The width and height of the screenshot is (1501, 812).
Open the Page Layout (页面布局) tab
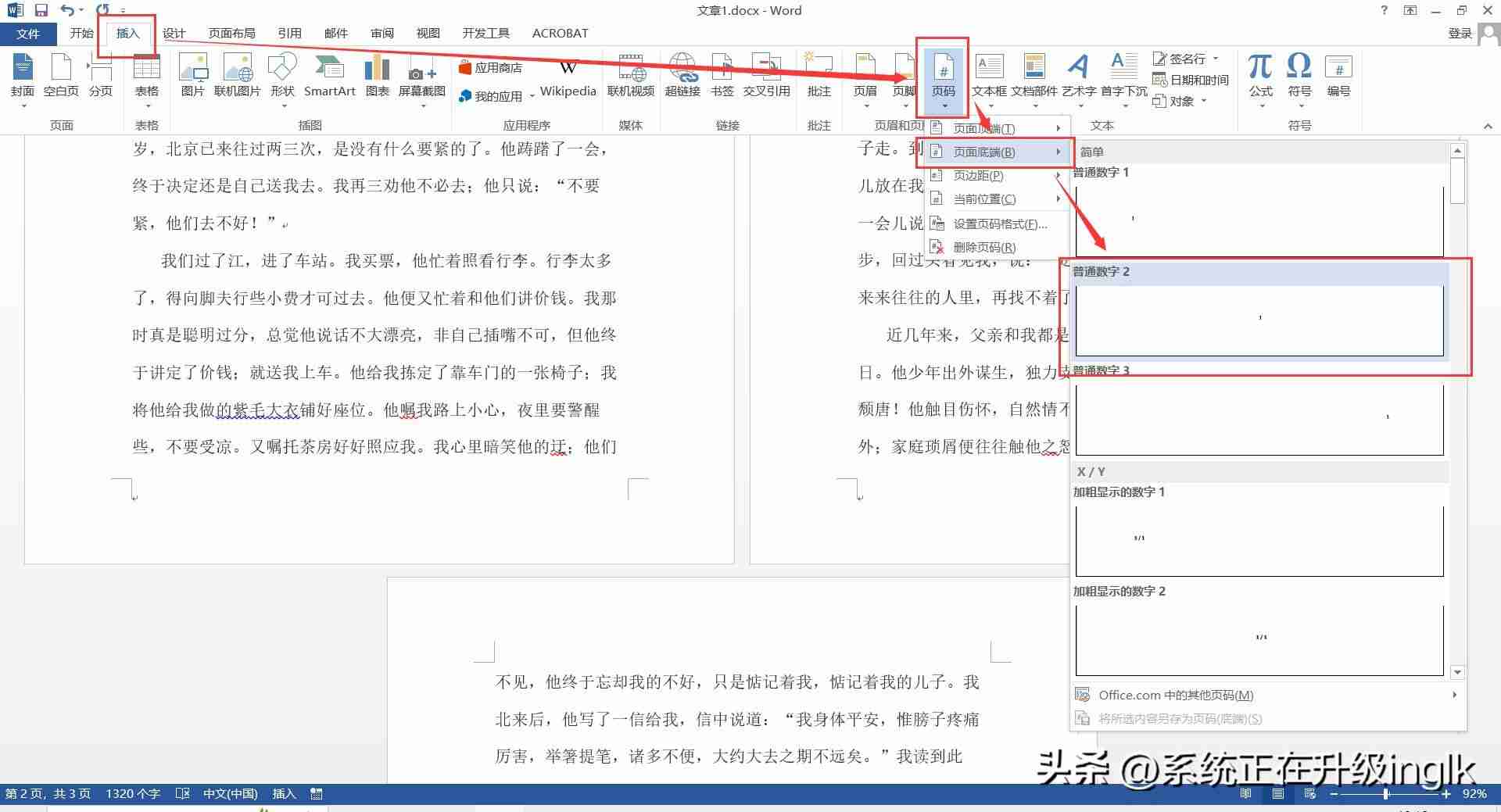(x=231, y=33)
